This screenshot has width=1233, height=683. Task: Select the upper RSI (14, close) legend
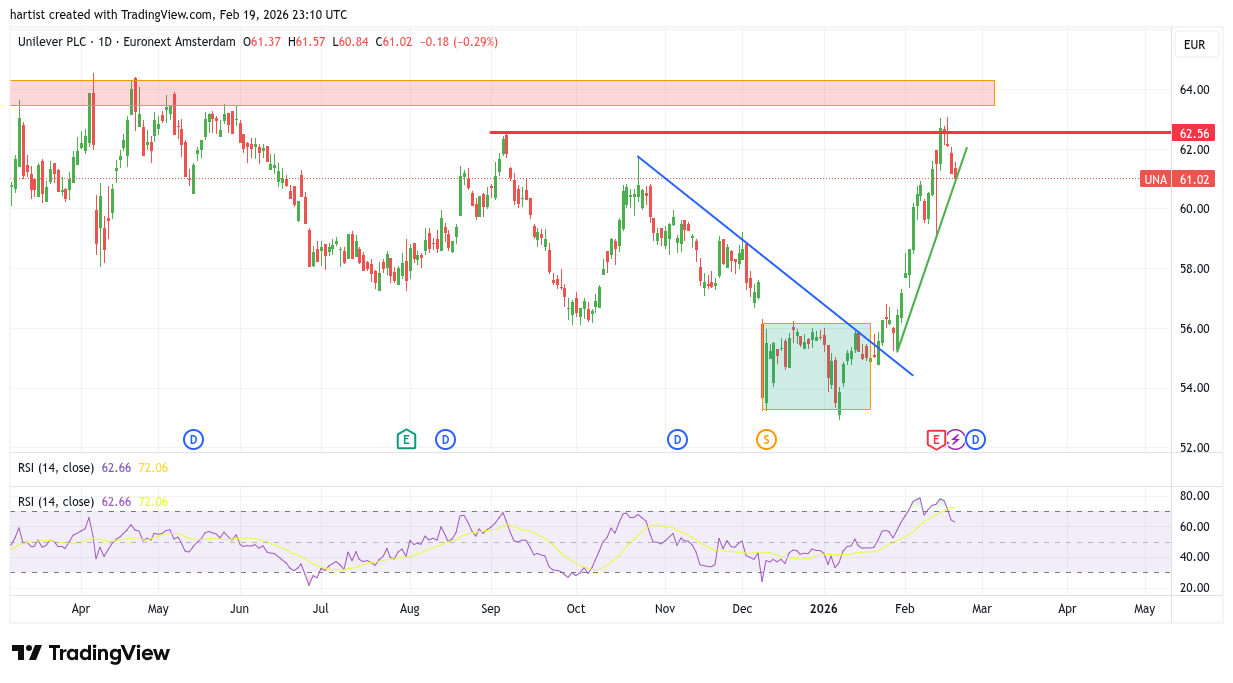[x=58, y=467]
